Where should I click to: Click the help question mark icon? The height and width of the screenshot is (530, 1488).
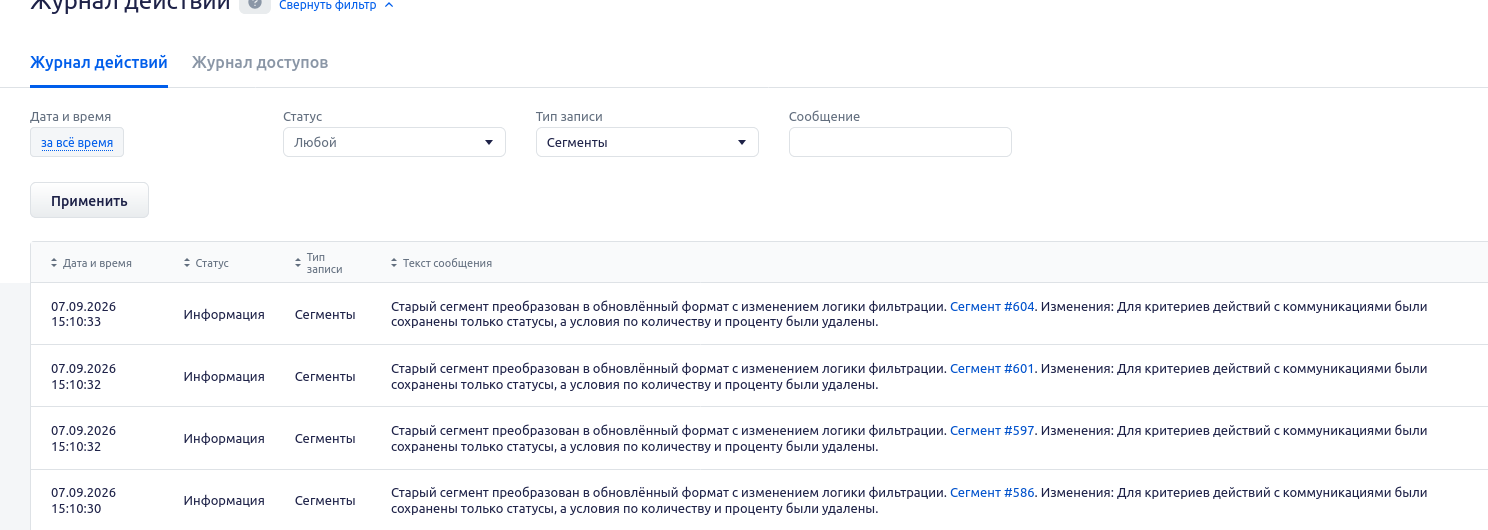(x=254, y=5)
